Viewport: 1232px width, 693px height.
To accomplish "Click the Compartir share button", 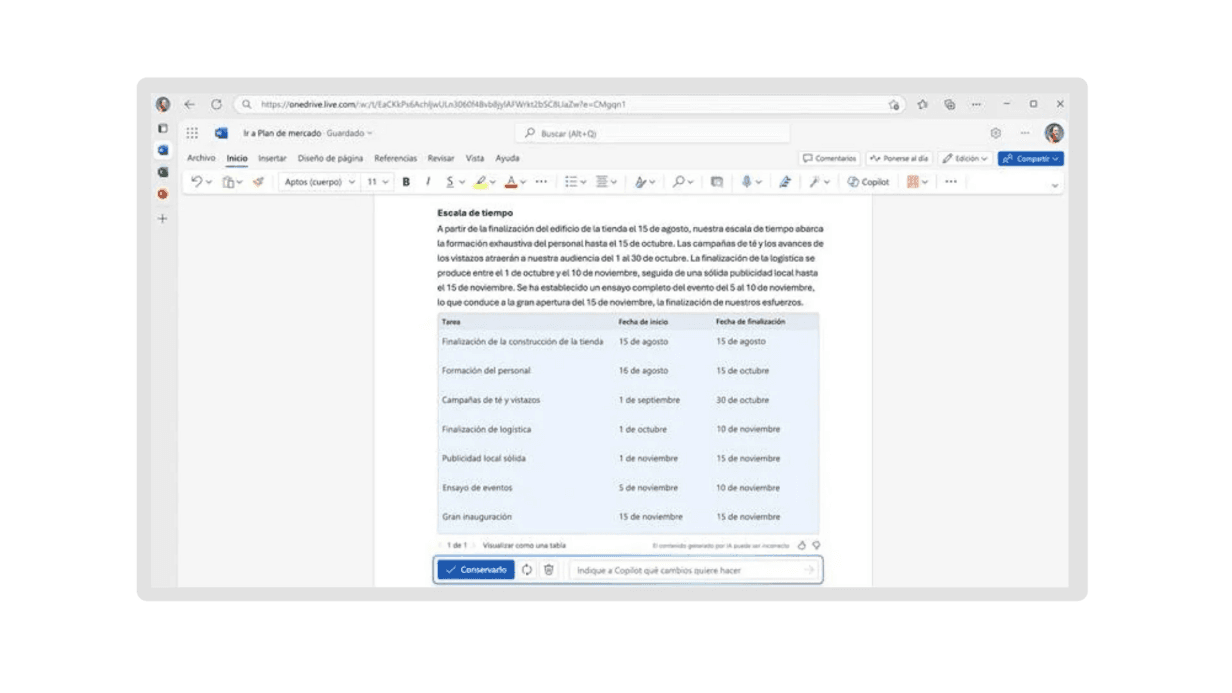I will [x=1030, y=158].
